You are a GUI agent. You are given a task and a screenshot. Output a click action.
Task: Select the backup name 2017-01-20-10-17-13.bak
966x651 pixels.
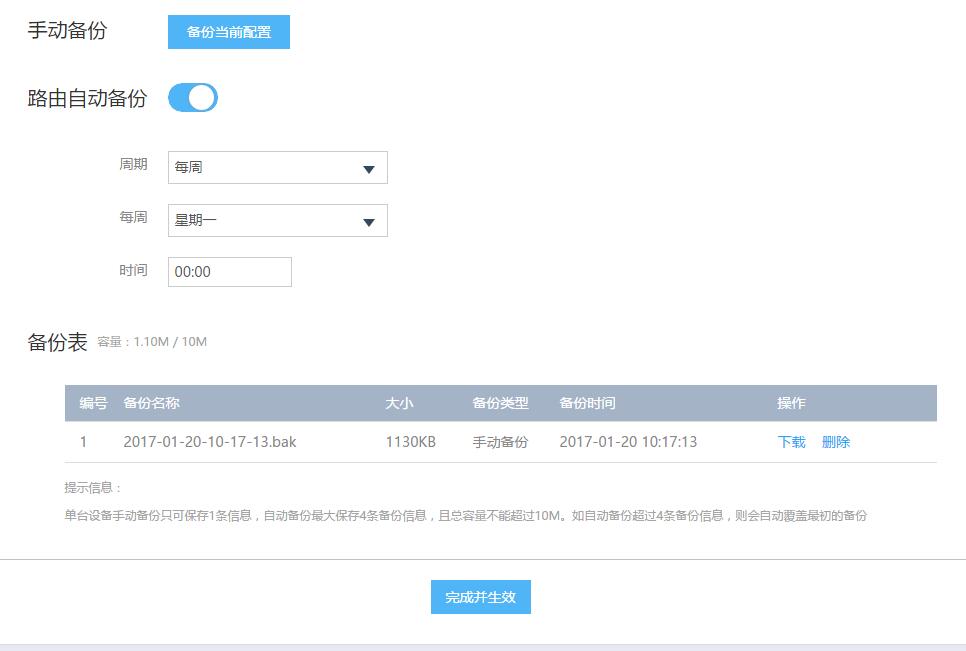[x=209, y=442]
